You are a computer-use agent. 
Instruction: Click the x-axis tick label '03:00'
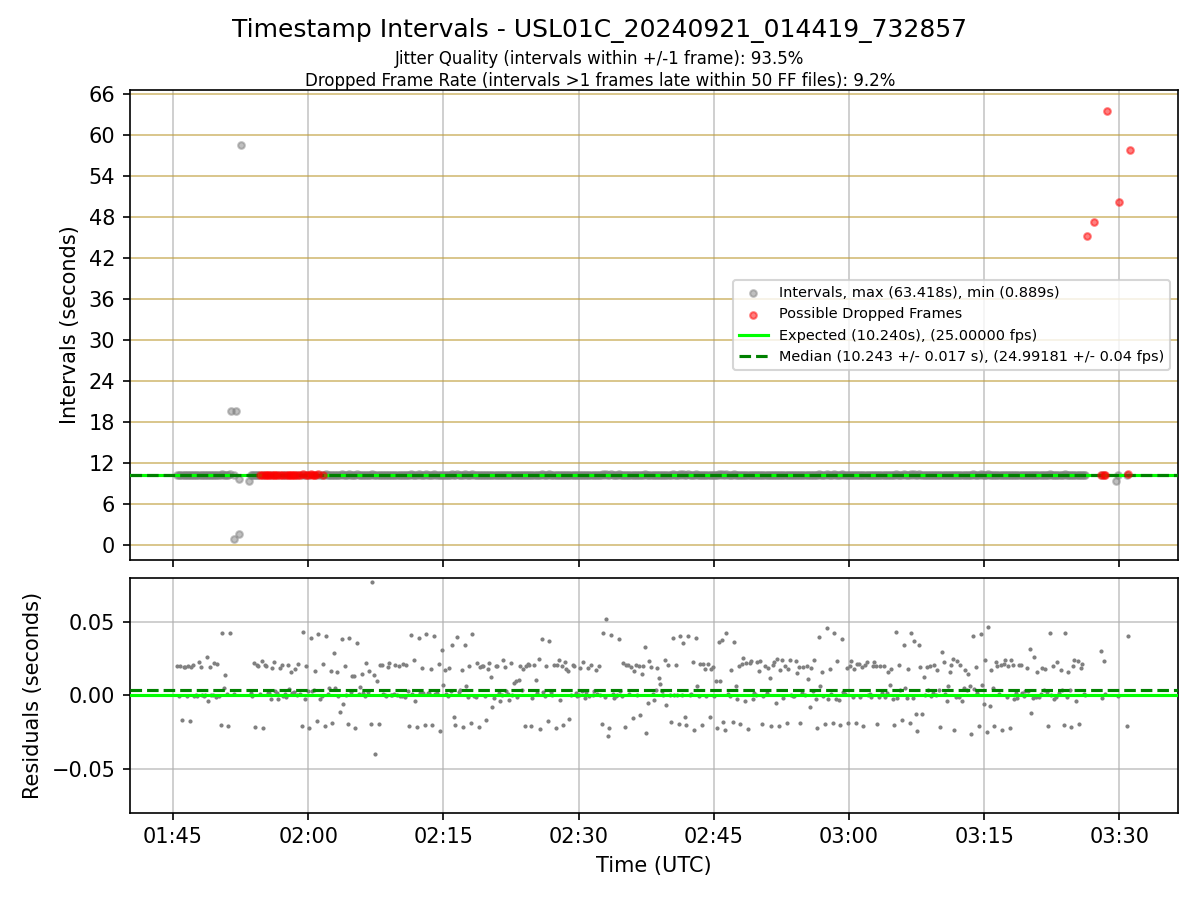849,837
